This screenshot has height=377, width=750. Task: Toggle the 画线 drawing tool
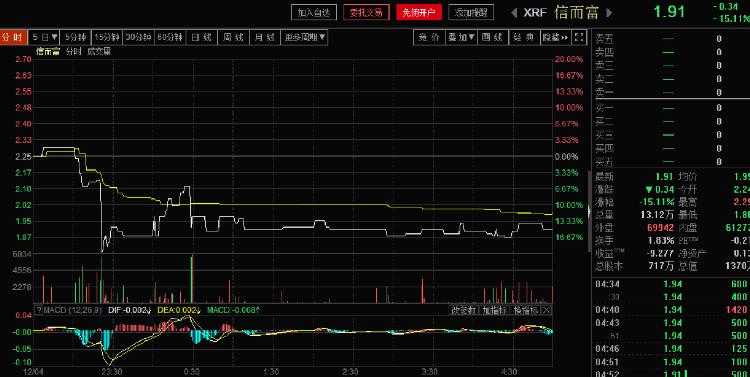tap(492, 37)
